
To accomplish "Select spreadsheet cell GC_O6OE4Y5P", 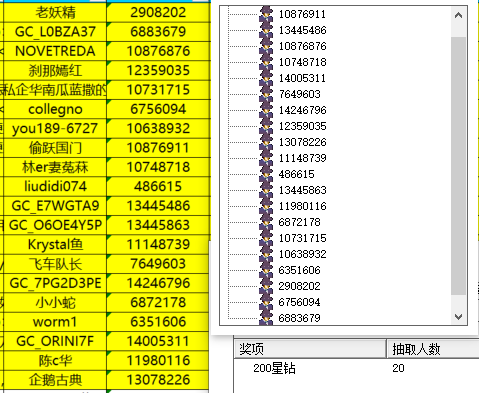I will point(55,225).
